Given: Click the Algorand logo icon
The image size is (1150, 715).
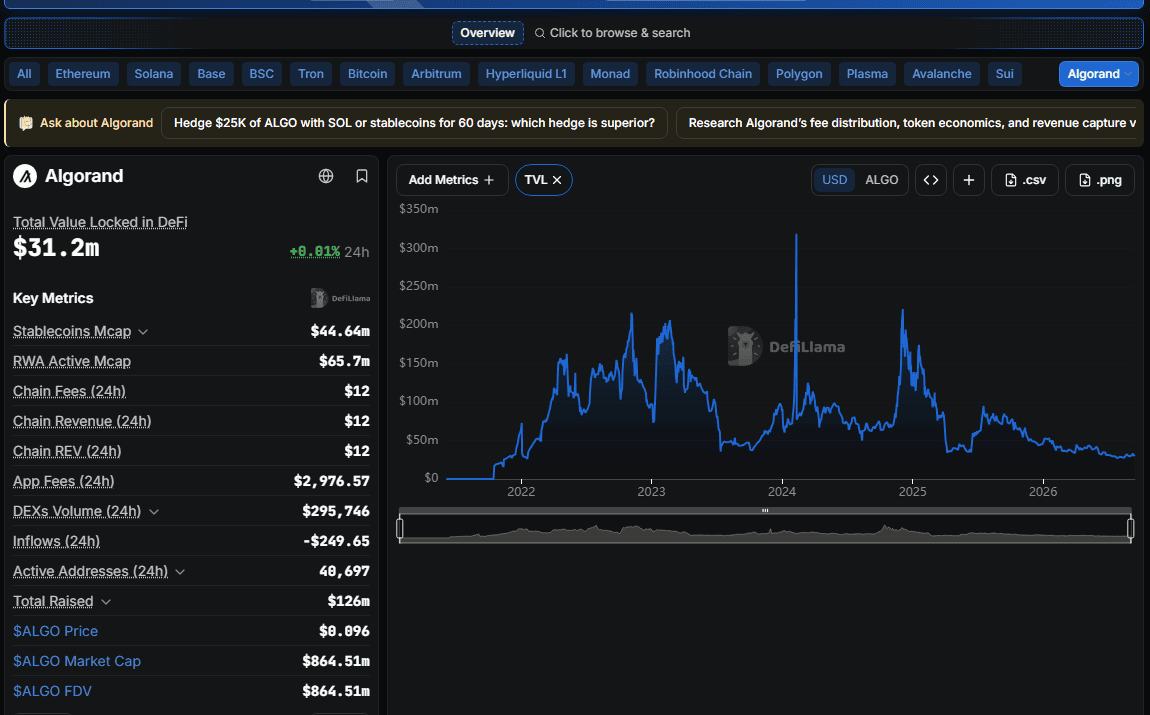Looking at the screenshot, I should 25,176.
